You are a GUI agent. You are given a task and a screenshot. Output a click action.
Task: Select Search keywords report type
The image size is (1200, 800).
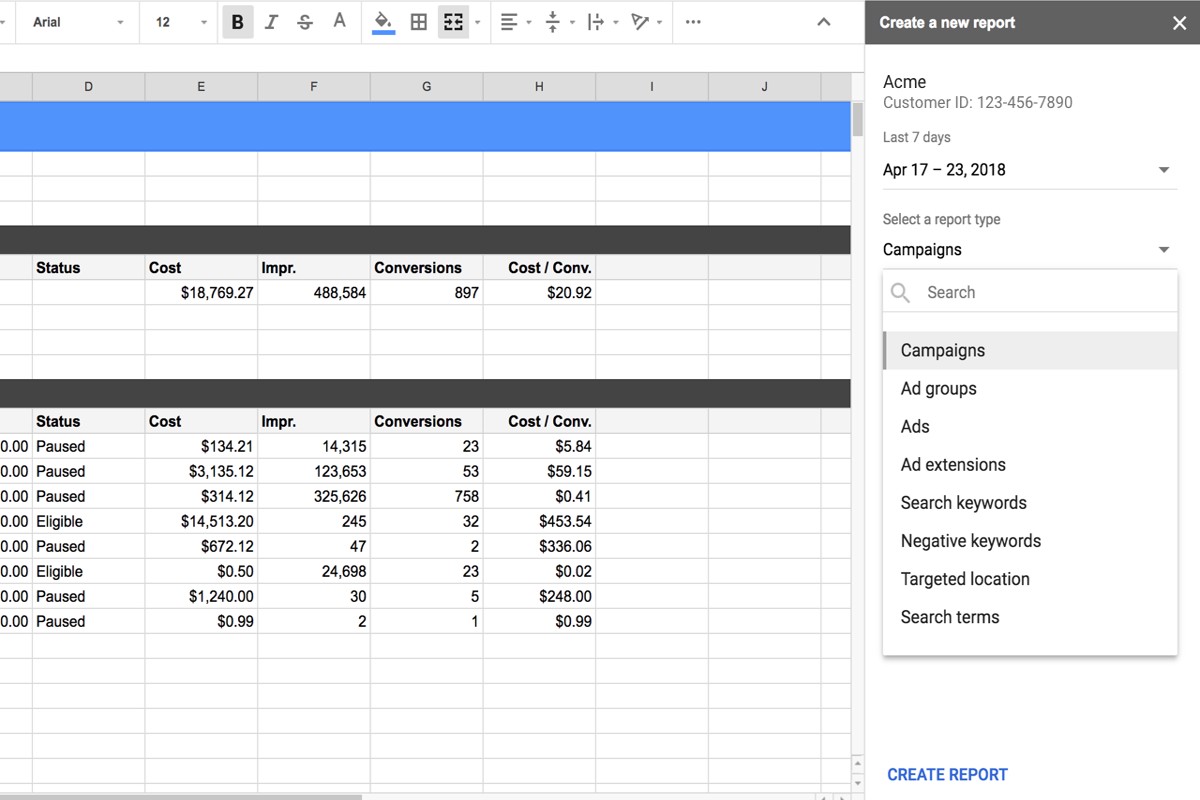pos(1030,503)
